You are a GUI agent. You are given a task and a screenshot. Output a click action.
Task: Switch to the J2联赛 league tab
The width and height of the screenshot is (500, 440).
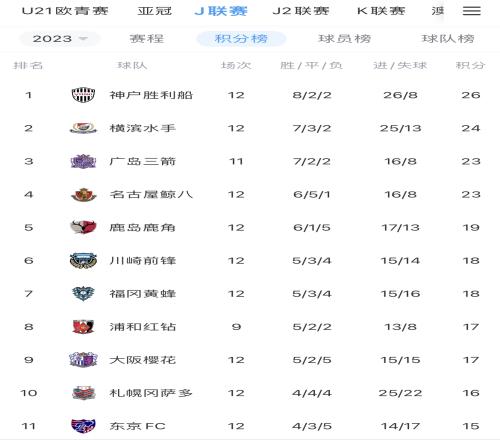pyautogui.click(x=301, y=11)
